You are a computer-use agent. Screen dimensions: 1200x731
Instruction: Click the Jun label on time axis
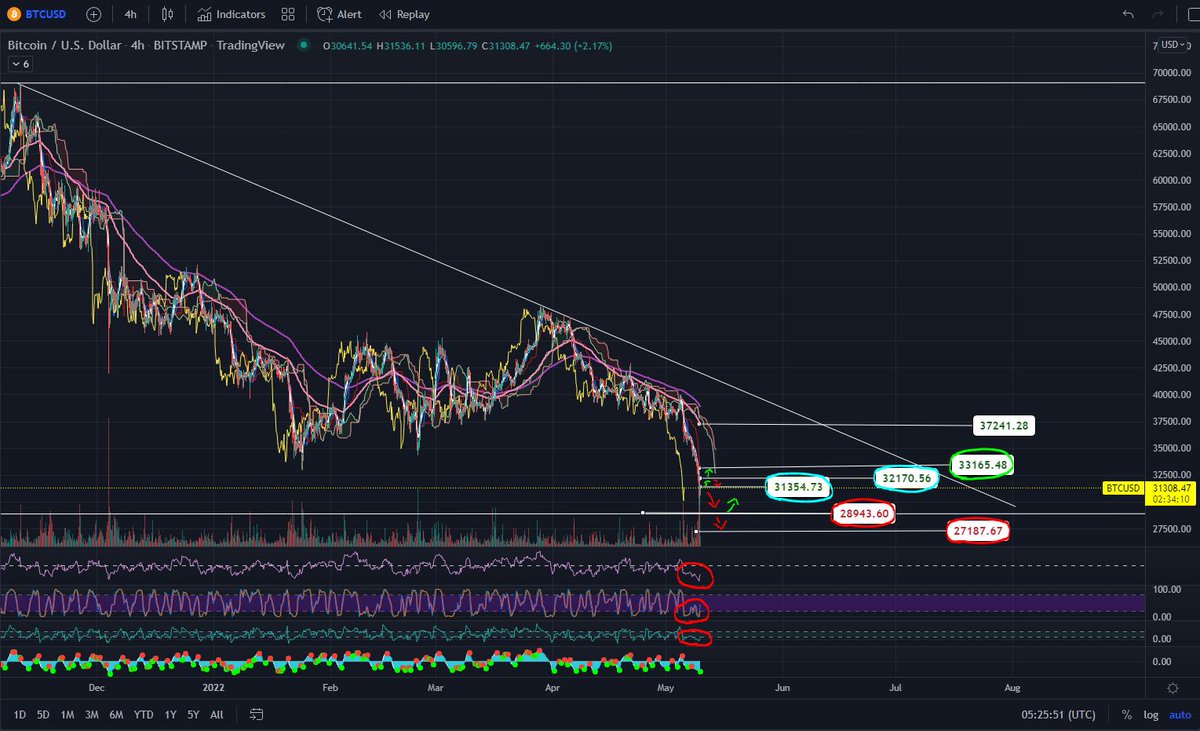click(x=782, y=687)
